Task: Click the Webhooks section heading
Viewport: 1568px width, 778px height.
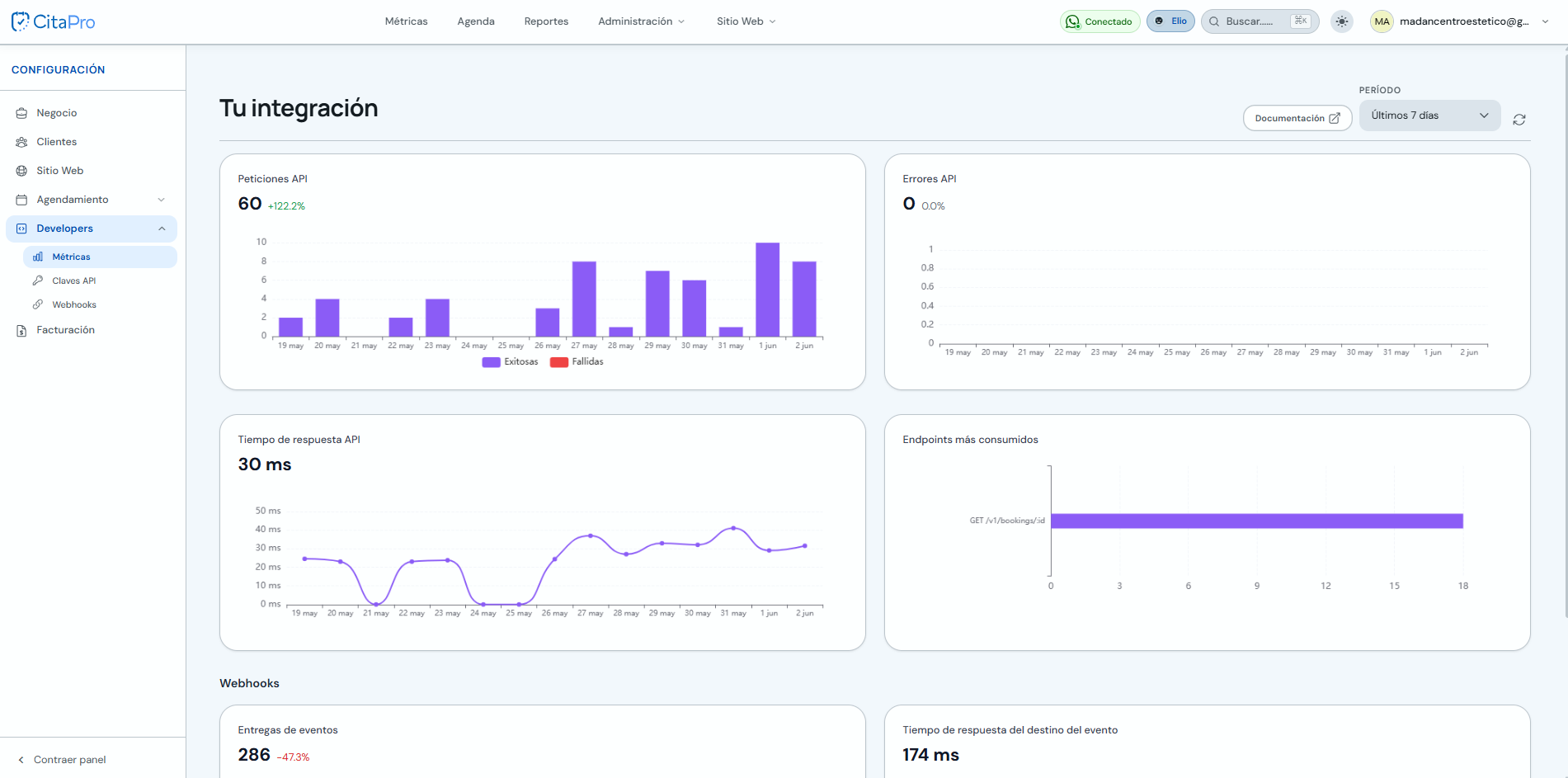Action: click(x=249, y=683)
